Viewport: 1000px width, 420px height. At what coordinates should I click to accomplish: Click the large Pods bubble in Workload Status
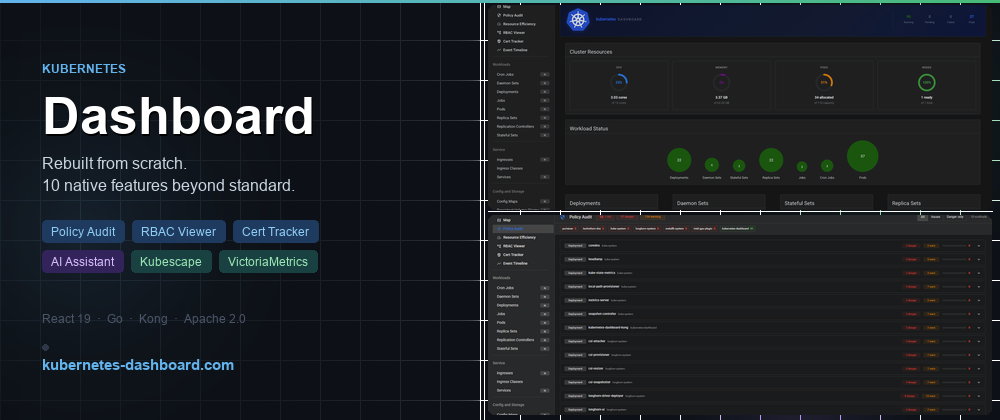tap(862, 156)
